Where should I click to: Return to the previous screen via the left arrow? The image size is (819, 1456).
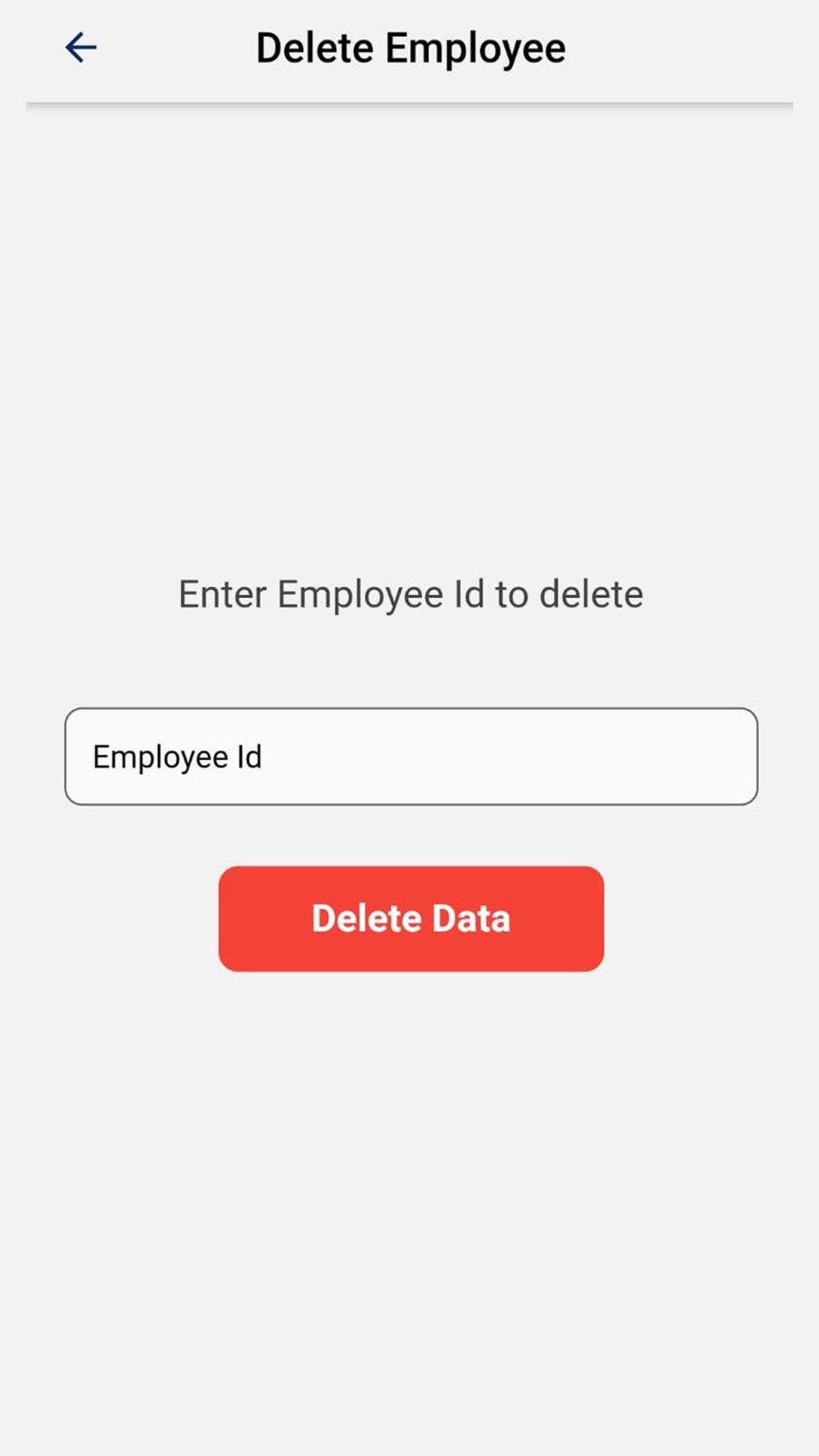pyautogui.click(x=81, y=47)
